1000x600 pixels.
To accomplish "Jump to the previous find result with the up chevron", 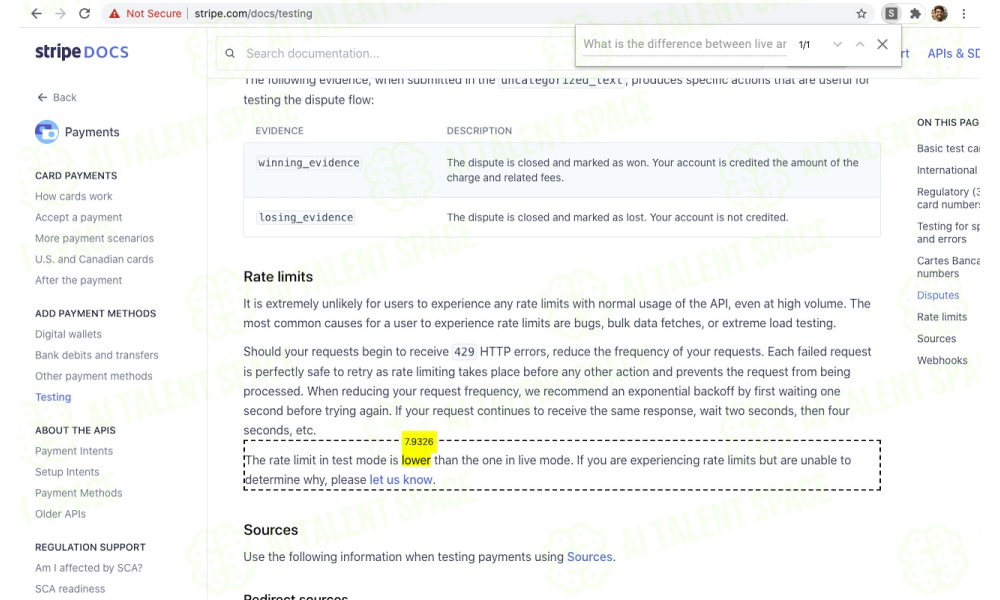I will click(860, 44).
